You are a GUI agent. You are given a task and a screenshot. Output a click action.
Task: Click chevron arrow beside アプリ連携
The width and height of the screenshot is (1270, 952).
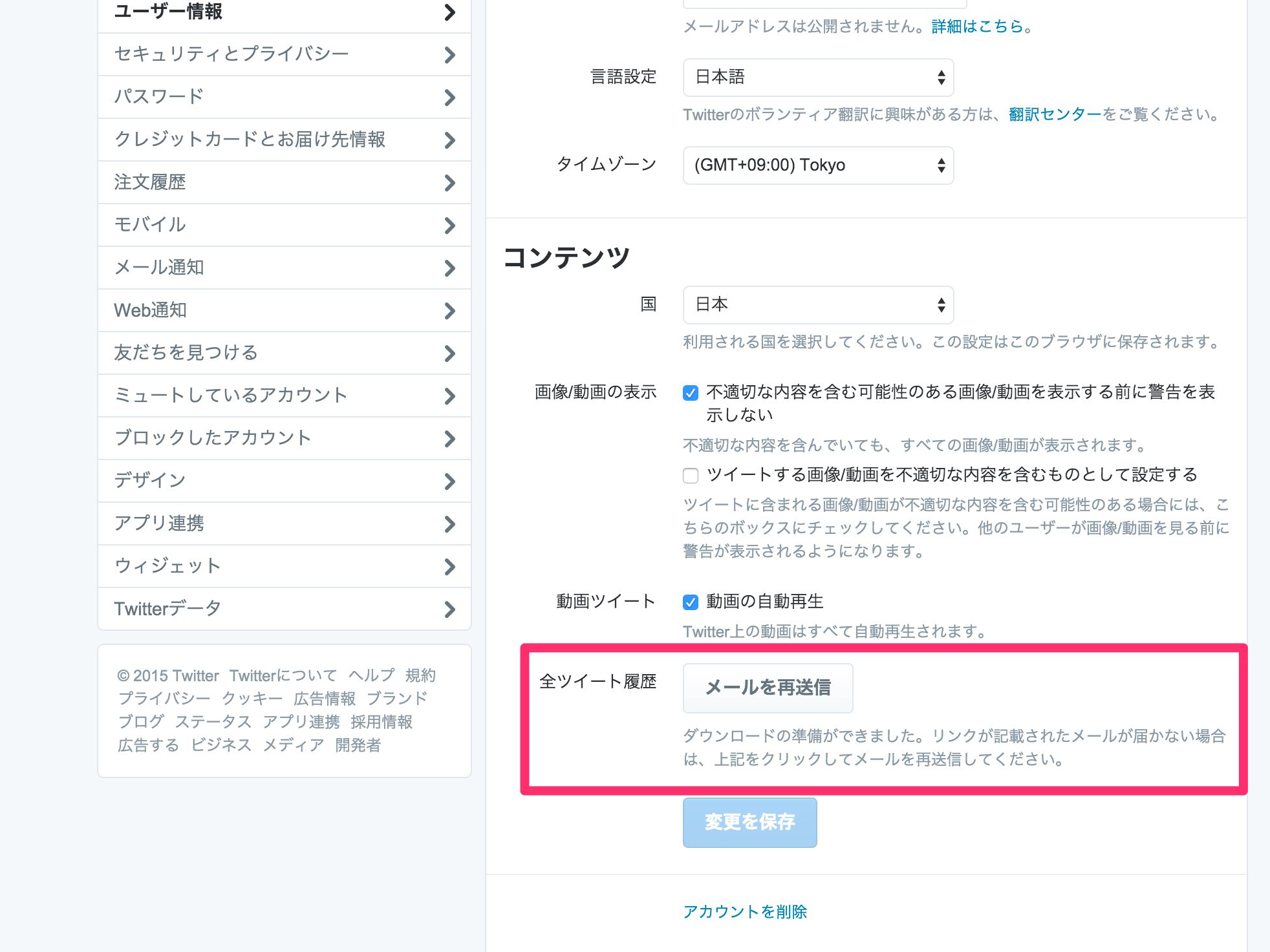click(x=450, y=524)
